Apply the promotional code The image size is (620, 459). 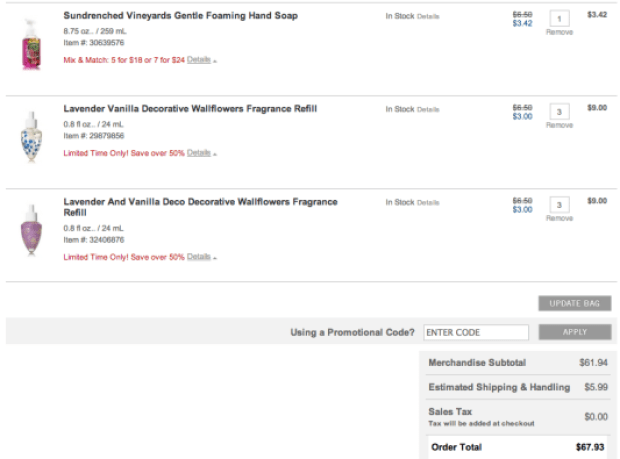[x=575, y=332]
